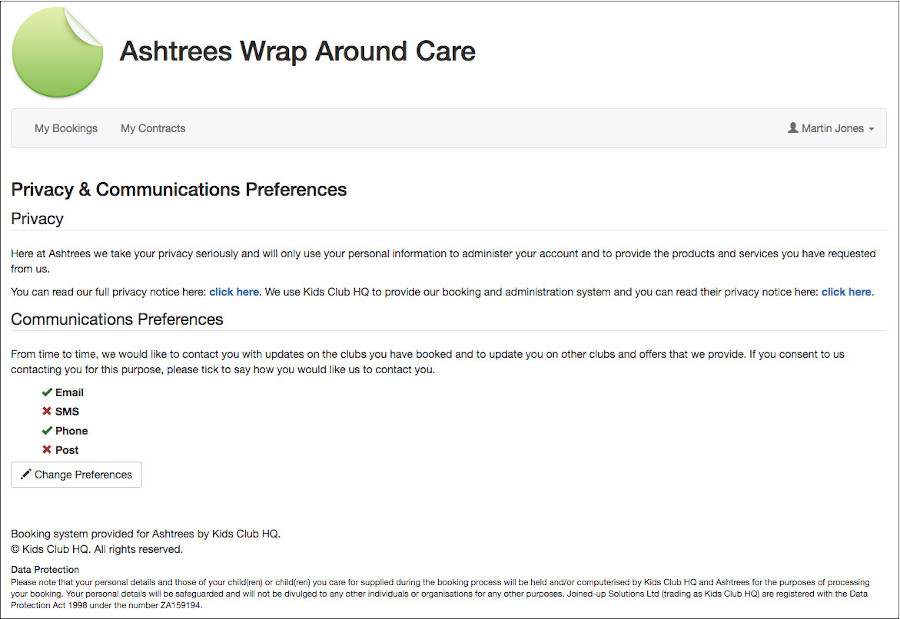Click the pencil icon in Change Preferences
The image size is (900, 619).
click(x=26, y=474)
